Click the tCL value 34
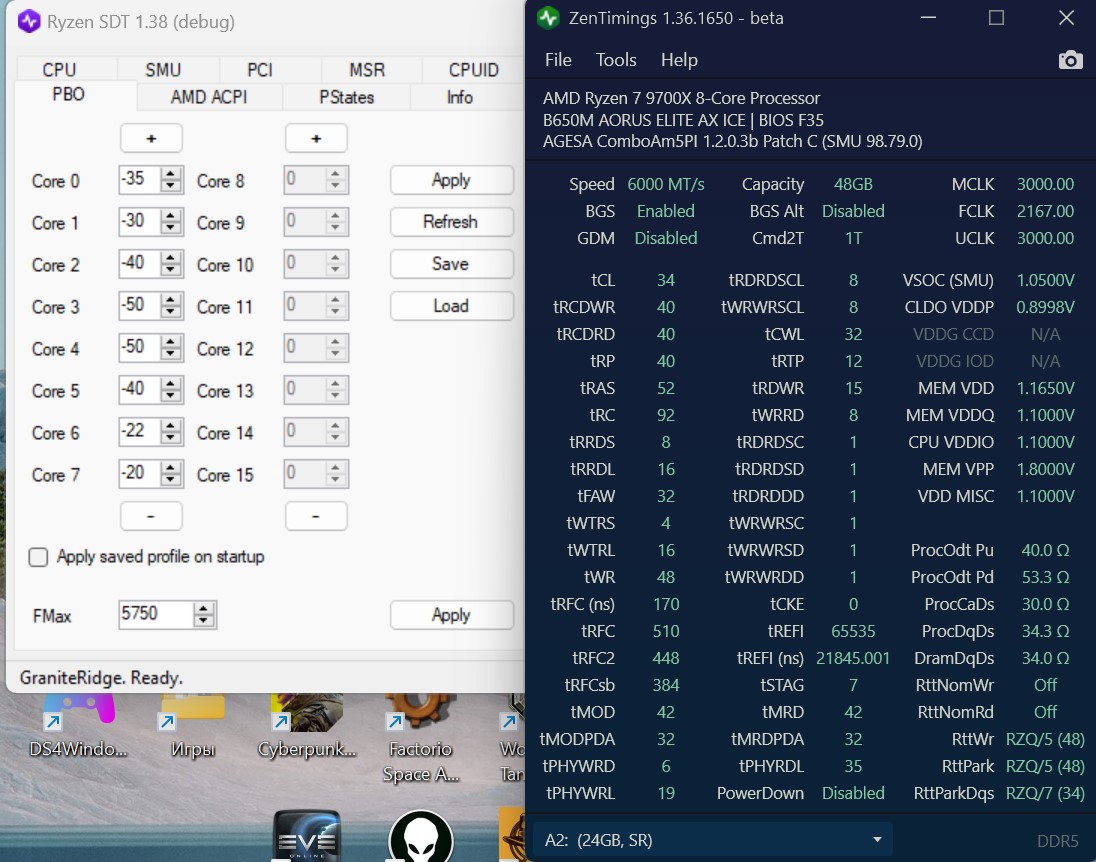Screen dimensions: 1096x862 [665, 280]
